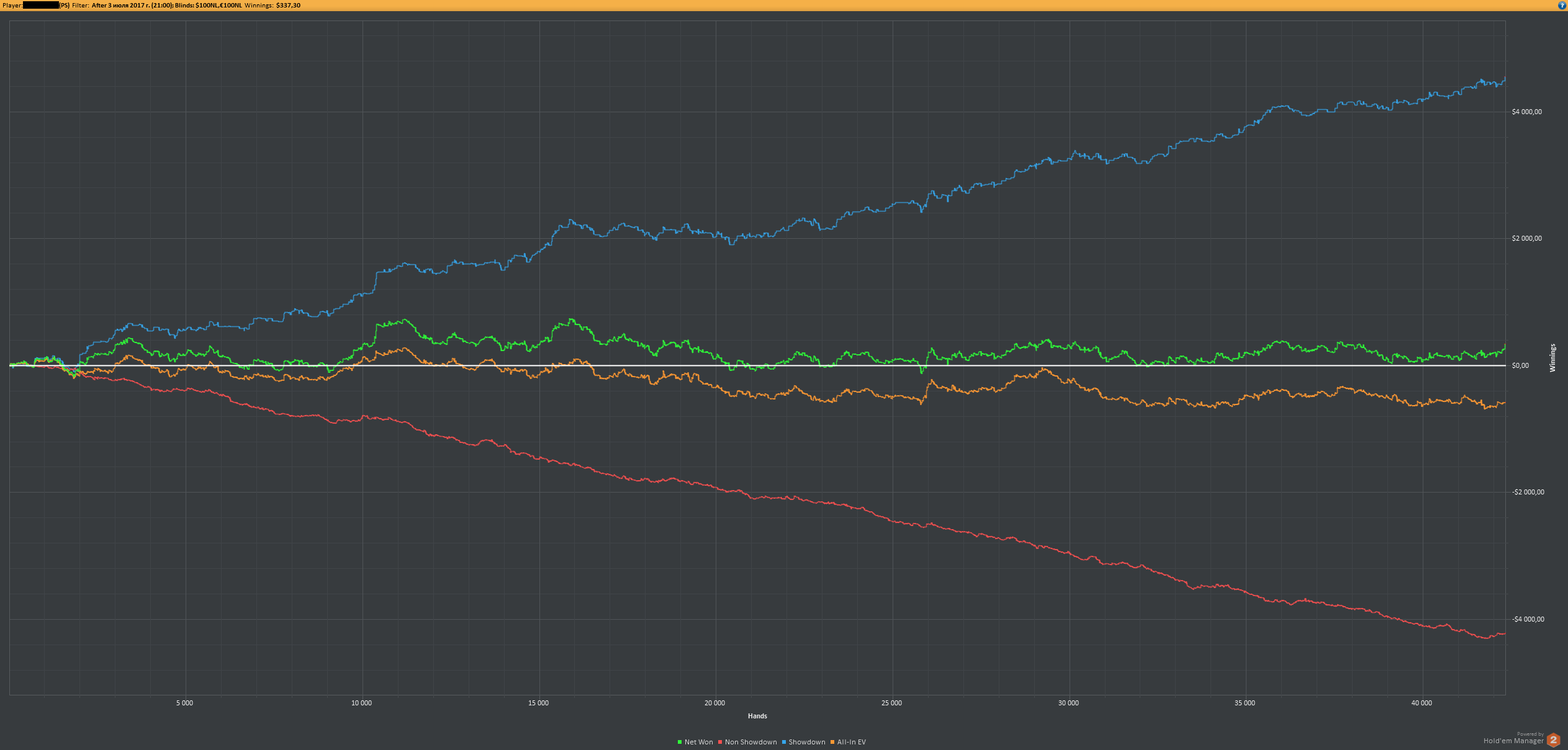The height and width of the screenshot is (750, 1568).
Task: Toggle the Net Won series label
Action: coord(698,742)
